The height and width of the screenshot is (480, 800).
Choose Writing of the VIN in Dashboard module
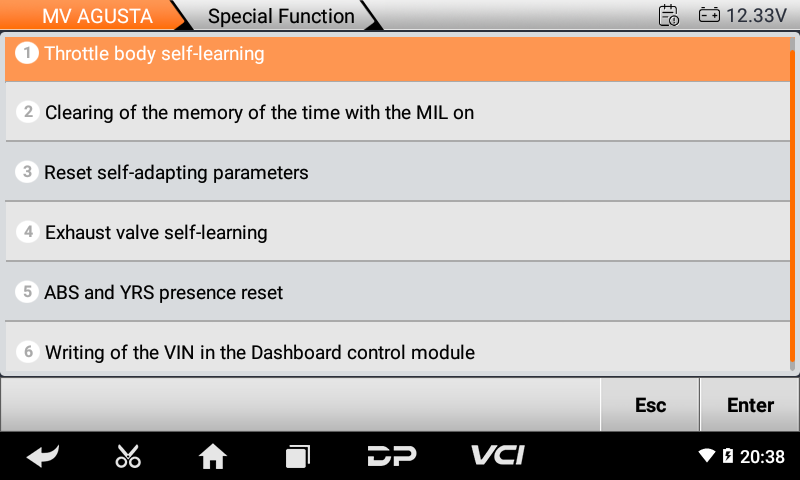pyautogui.click(x=400, y=351)
